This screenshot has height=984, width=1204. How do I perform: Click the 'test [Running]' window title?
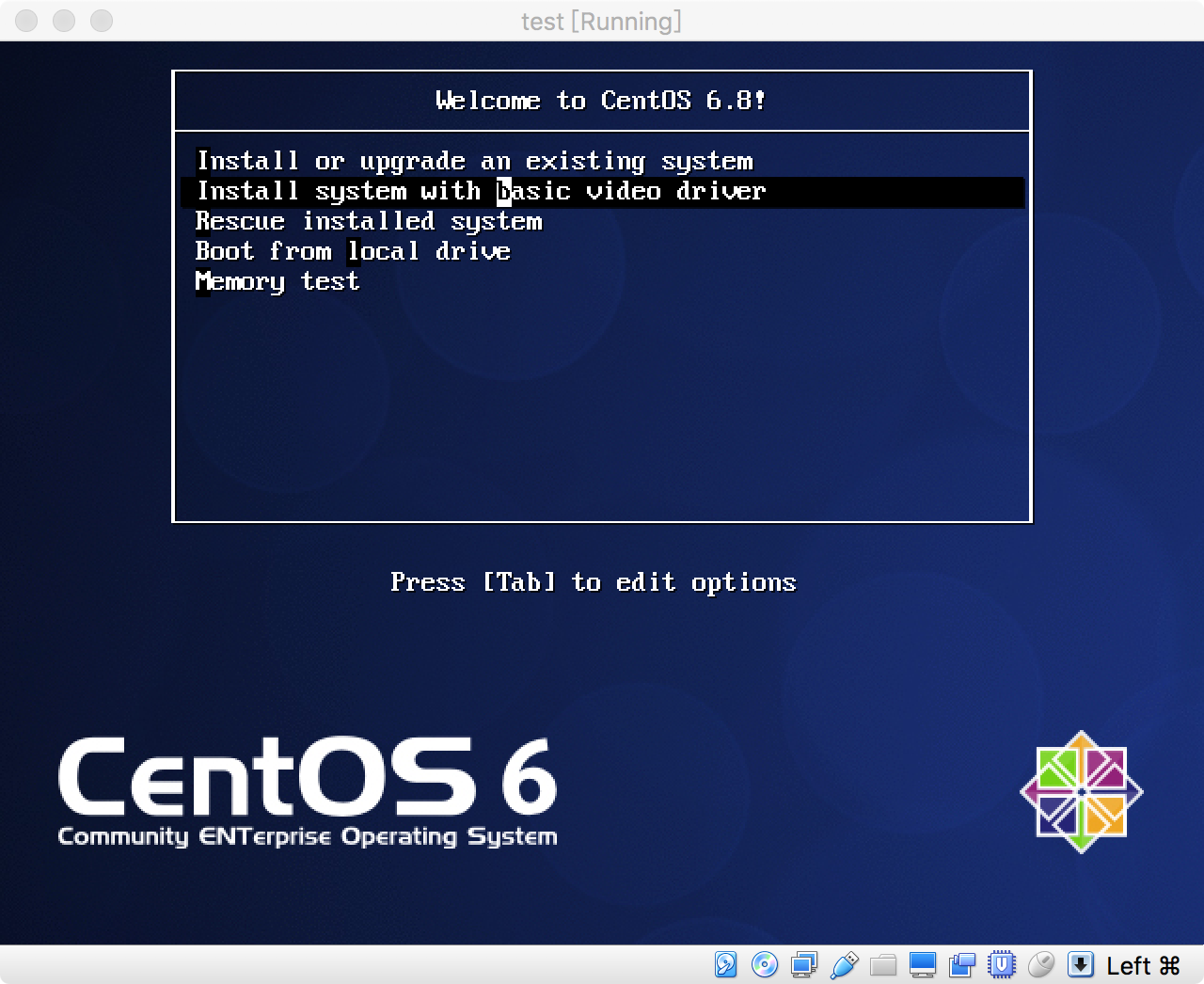[602, 21]
